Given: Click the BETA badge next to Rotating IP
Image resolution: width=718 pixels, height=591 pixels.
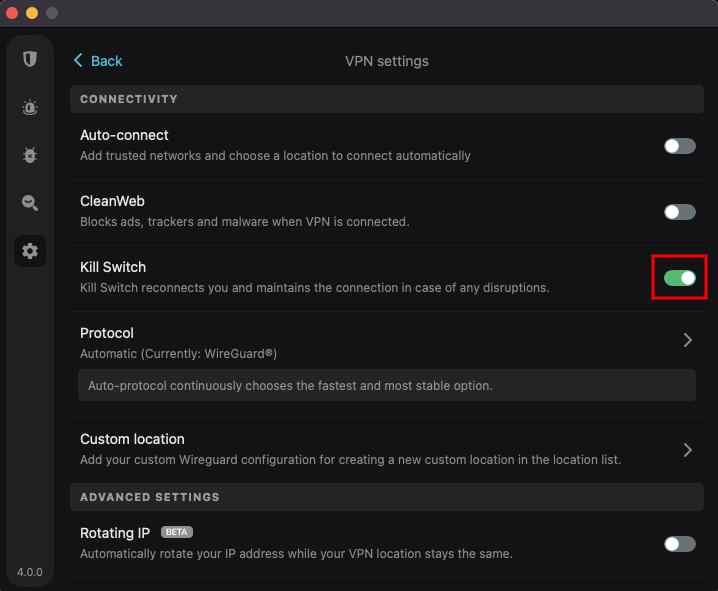Looking at the screenshot, I should pos(176,532).
